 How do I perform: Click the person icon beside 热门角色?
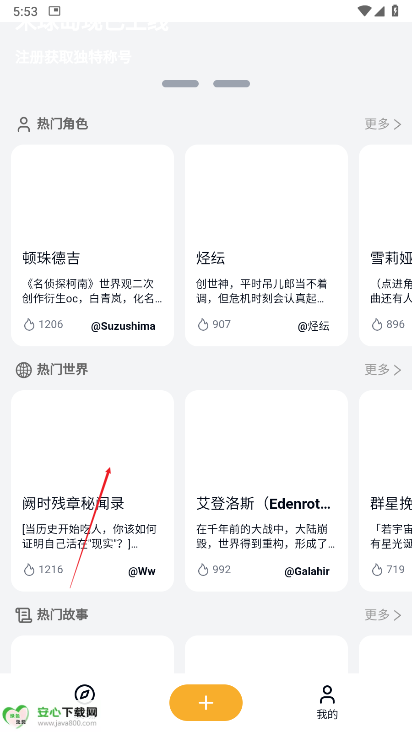(x=23, y=124)
